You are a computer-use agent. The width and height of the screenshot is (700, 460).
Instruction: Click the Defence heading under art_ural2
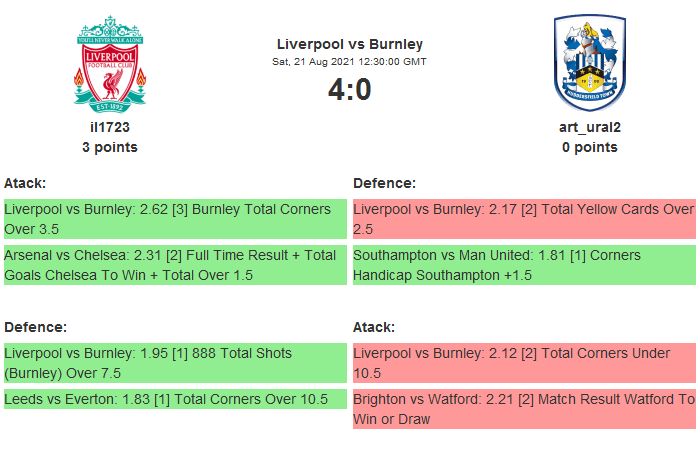pos(385,183)
